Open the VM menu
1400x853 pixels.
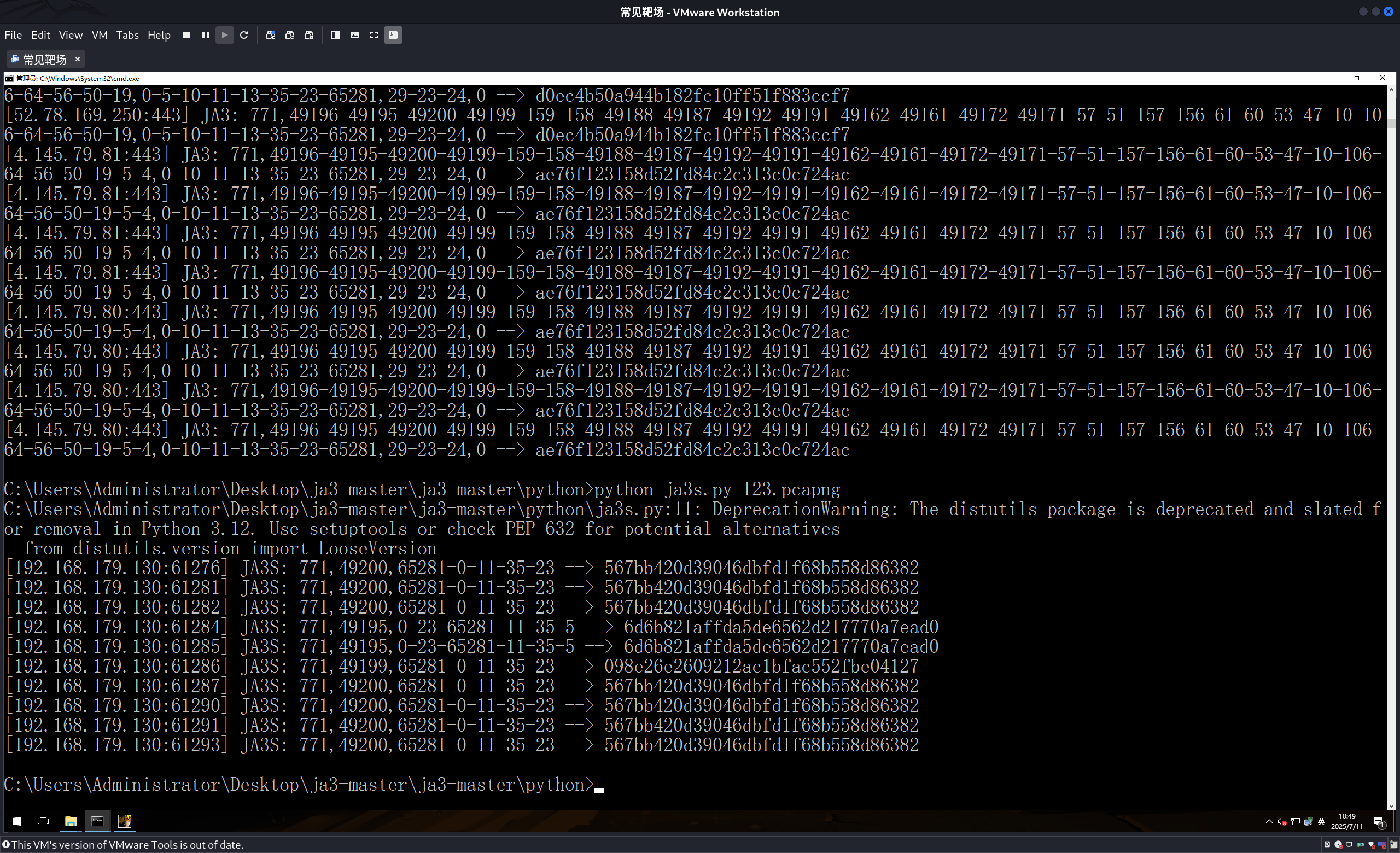click(100, 35)
